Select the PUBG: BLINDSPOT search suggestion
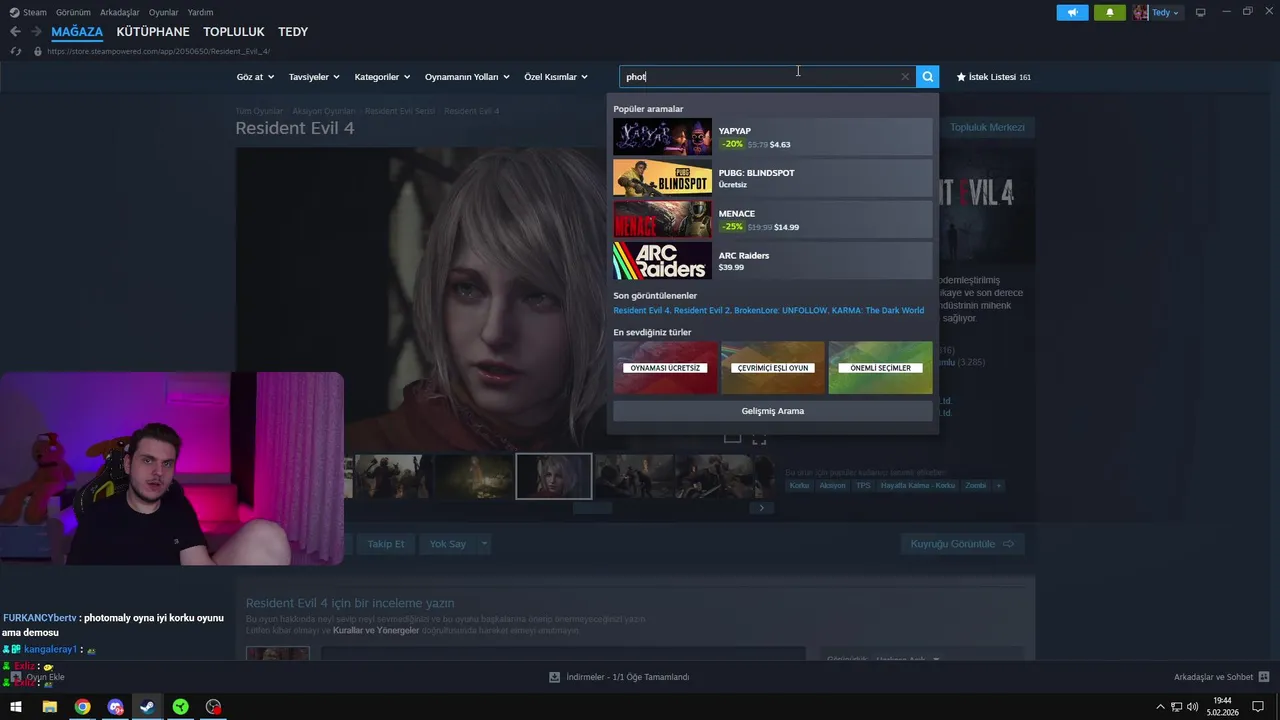 pyautogui.click(x=772, y=178)
